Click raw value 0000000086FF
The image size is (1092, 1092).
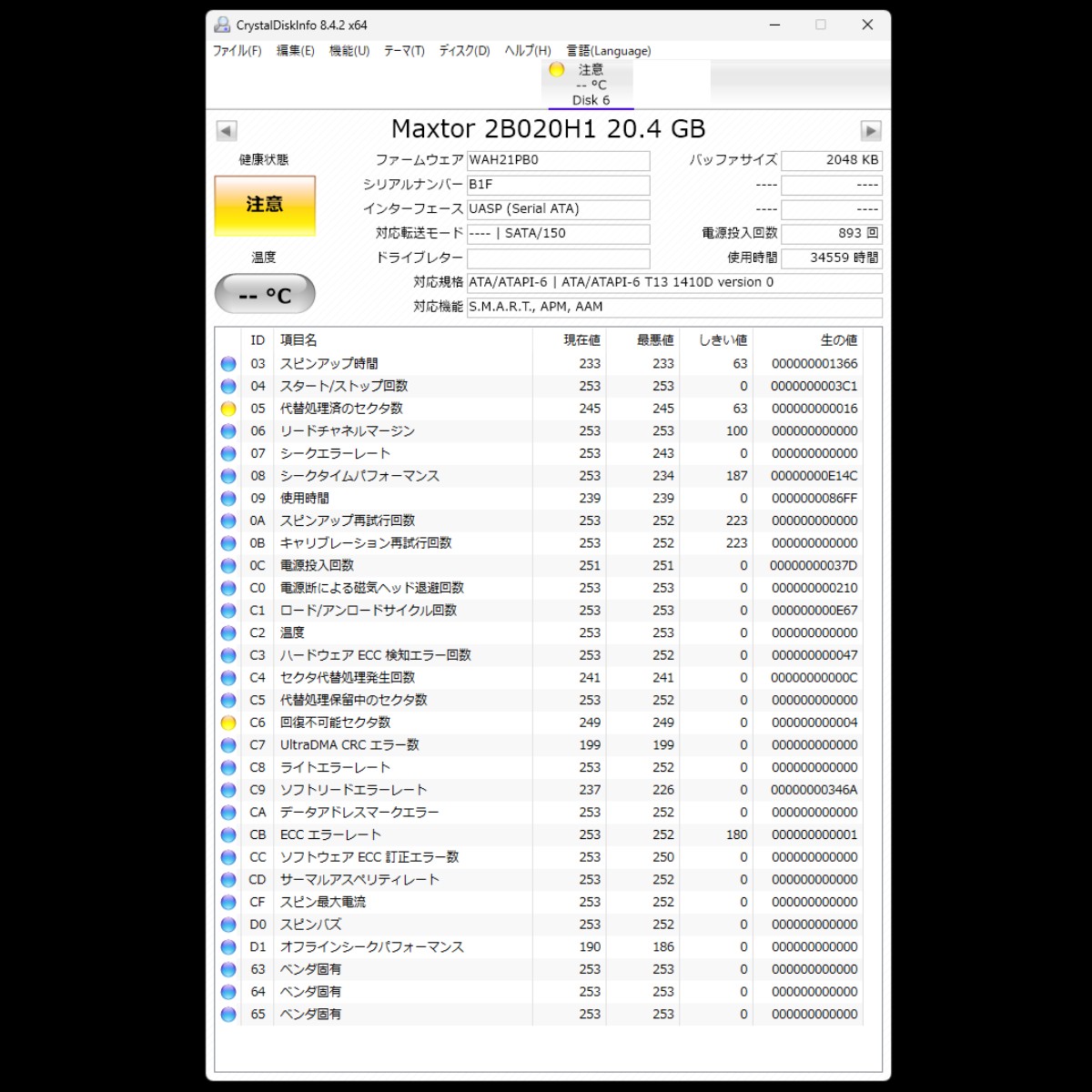[814, 499]
